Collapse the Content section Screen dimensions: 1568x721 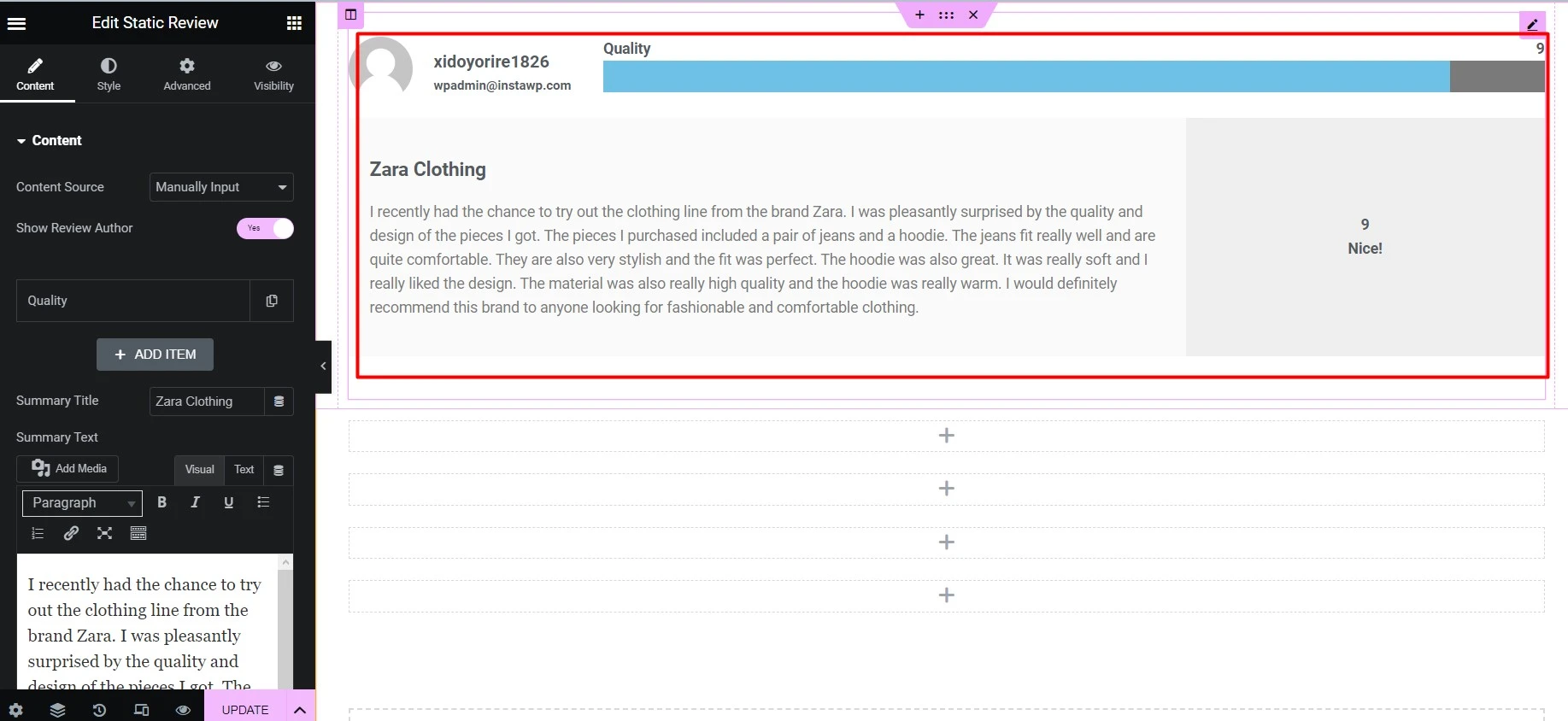click(50, 140)
